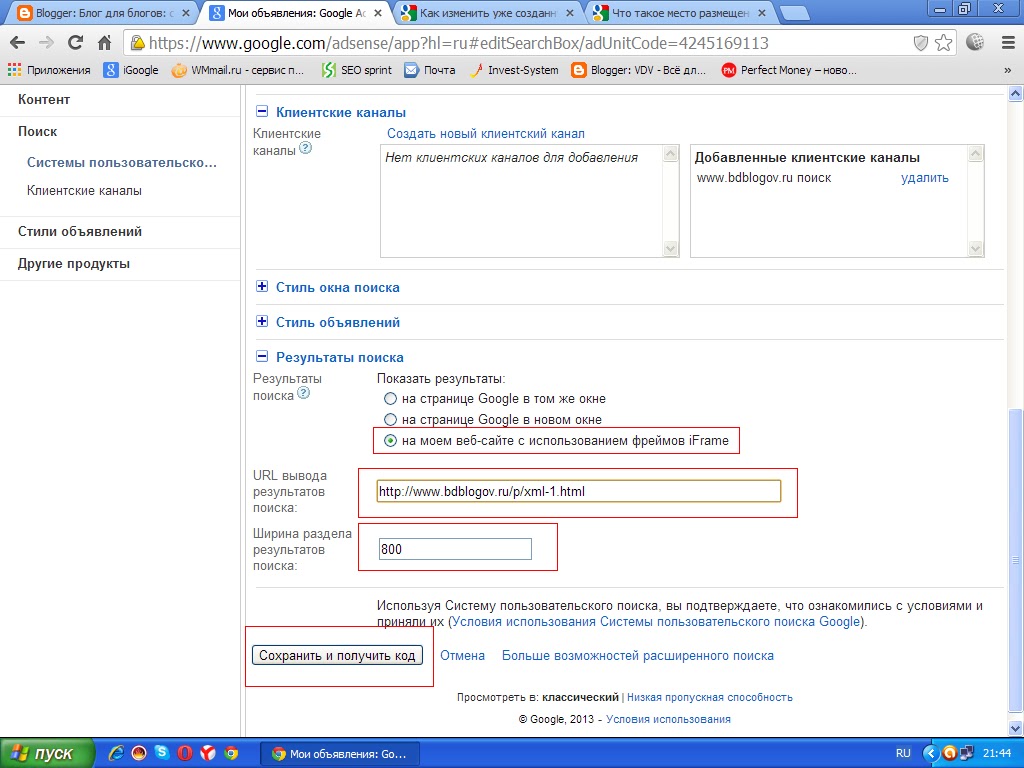Reload the page with refresh icon
Screen dimensions: 1024x768
pos(76,43)
